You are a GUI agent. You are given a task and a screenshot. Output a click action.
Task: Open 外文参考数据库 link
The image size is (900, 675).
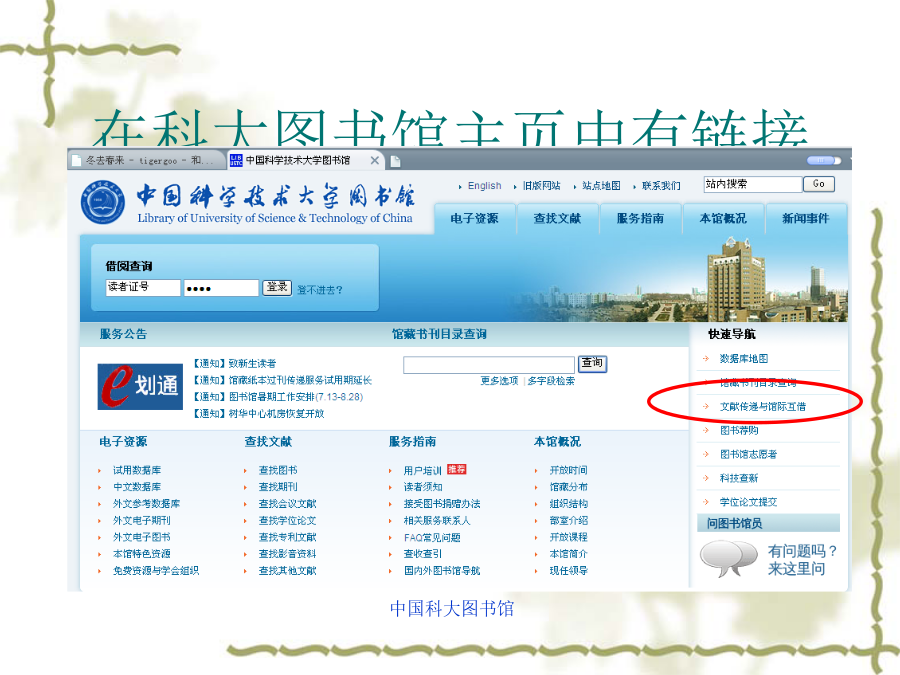tap(146, 503)
